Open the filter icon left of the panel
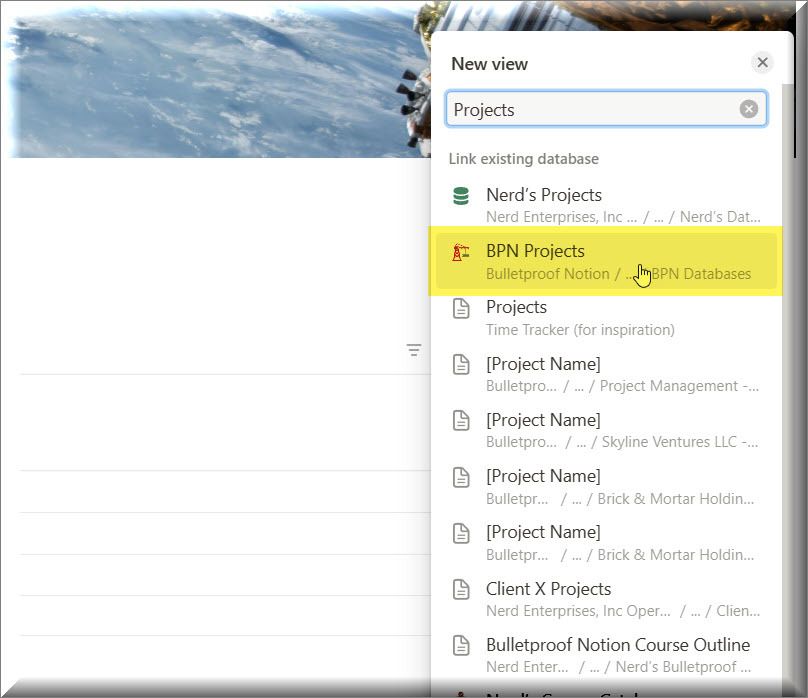The width and height of the screenshot is (808, 698). (x=414, y=350)
